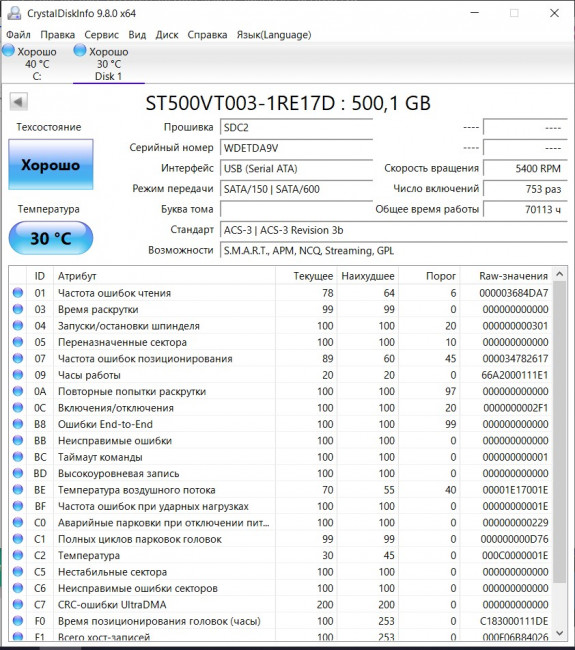The width and height of the screenshot is (575, 650).
Task: Open the Файл menu
Action: pyautogui.click(x=18, y=35)
